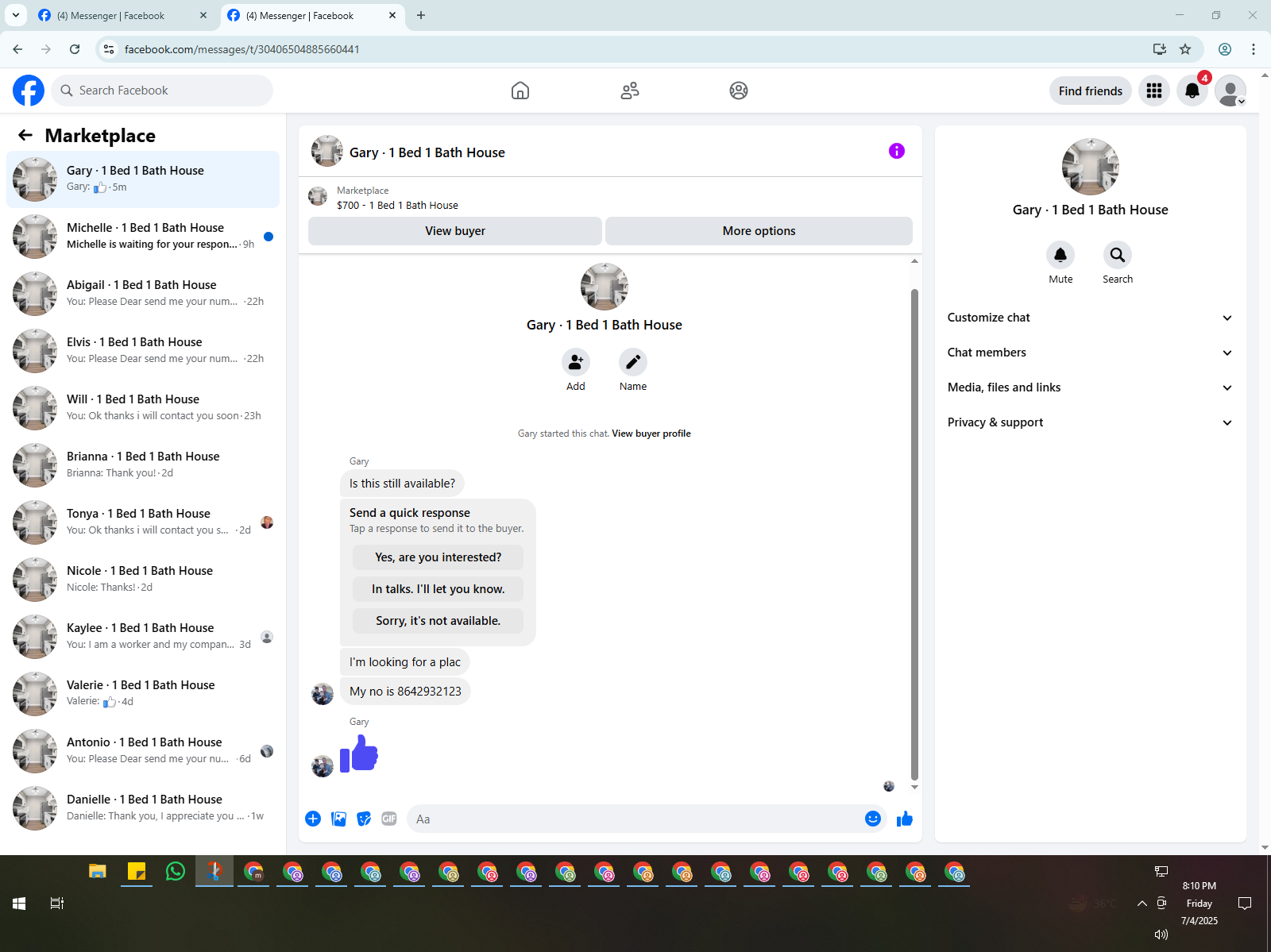Click the browser address bar URL

[x=242, y=49]
